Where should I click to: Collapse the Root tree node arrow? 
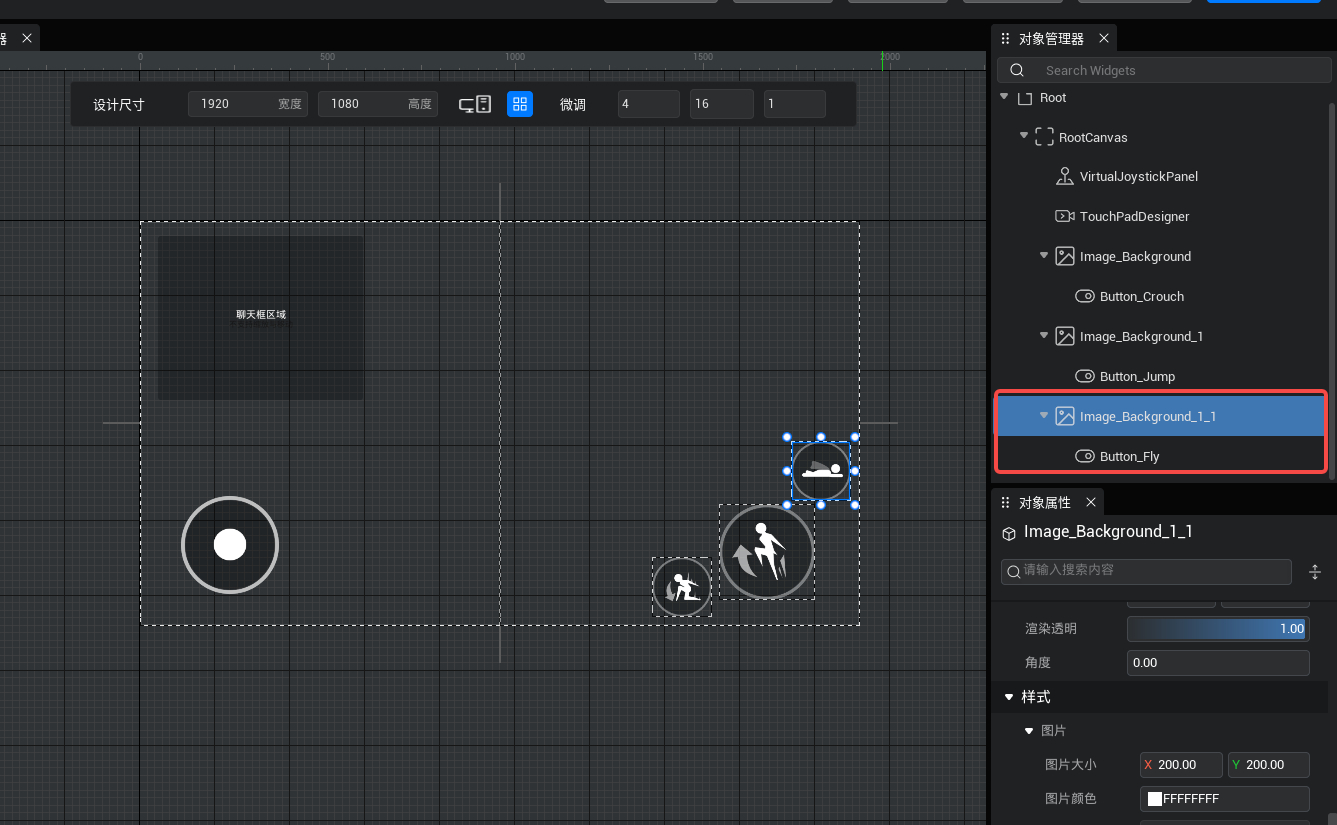tap(1004, 97)
